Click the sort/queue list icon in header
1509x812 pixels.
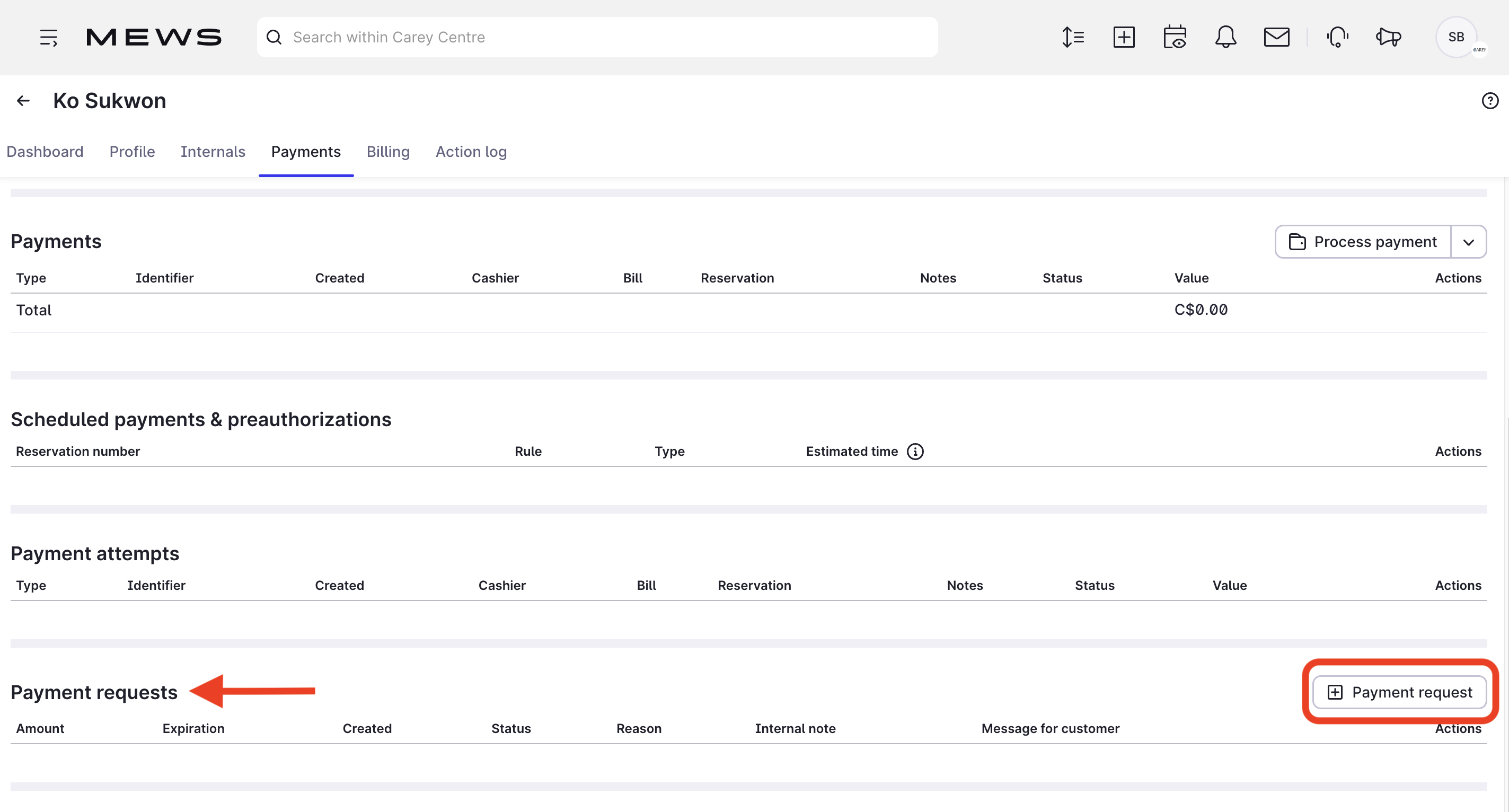pos(1073,38)
